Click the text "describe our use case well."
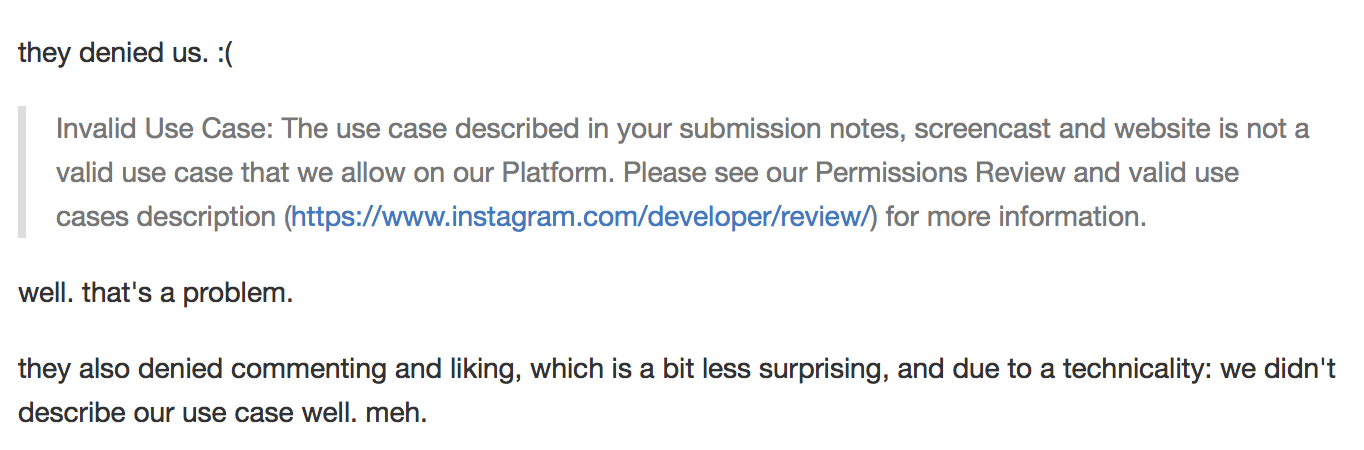Viewport: 1364px width, 450px height. 182,412
